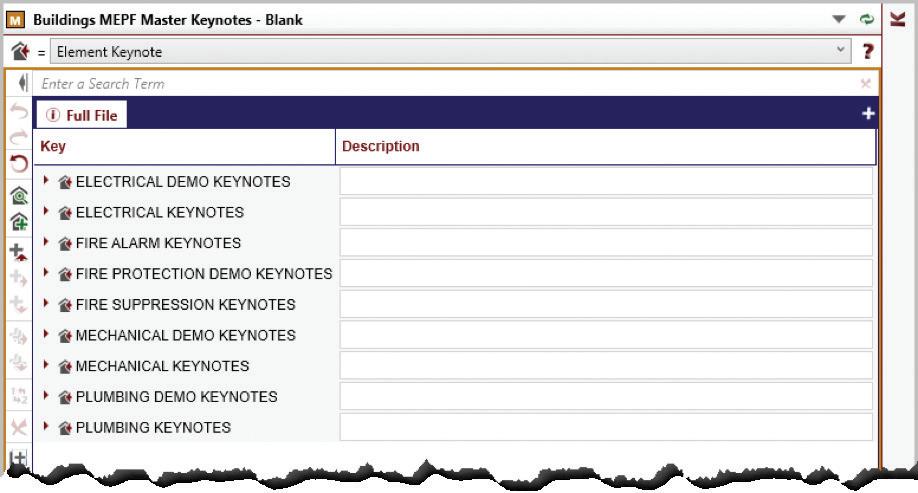
Task: Expand PLUMBING DEMO KEYNOTES node
Action: point(46,395)
